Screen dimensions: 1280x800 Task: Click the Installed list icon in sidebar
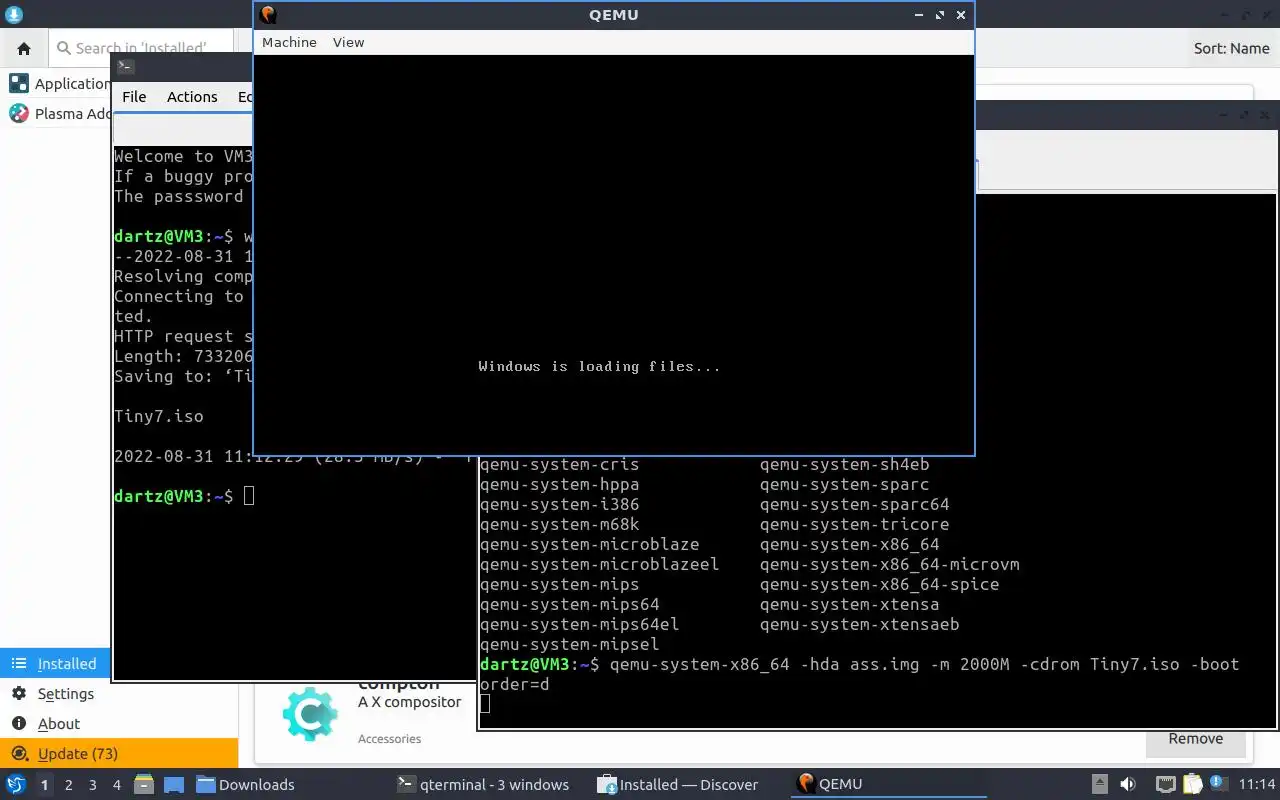pos(19,663)
